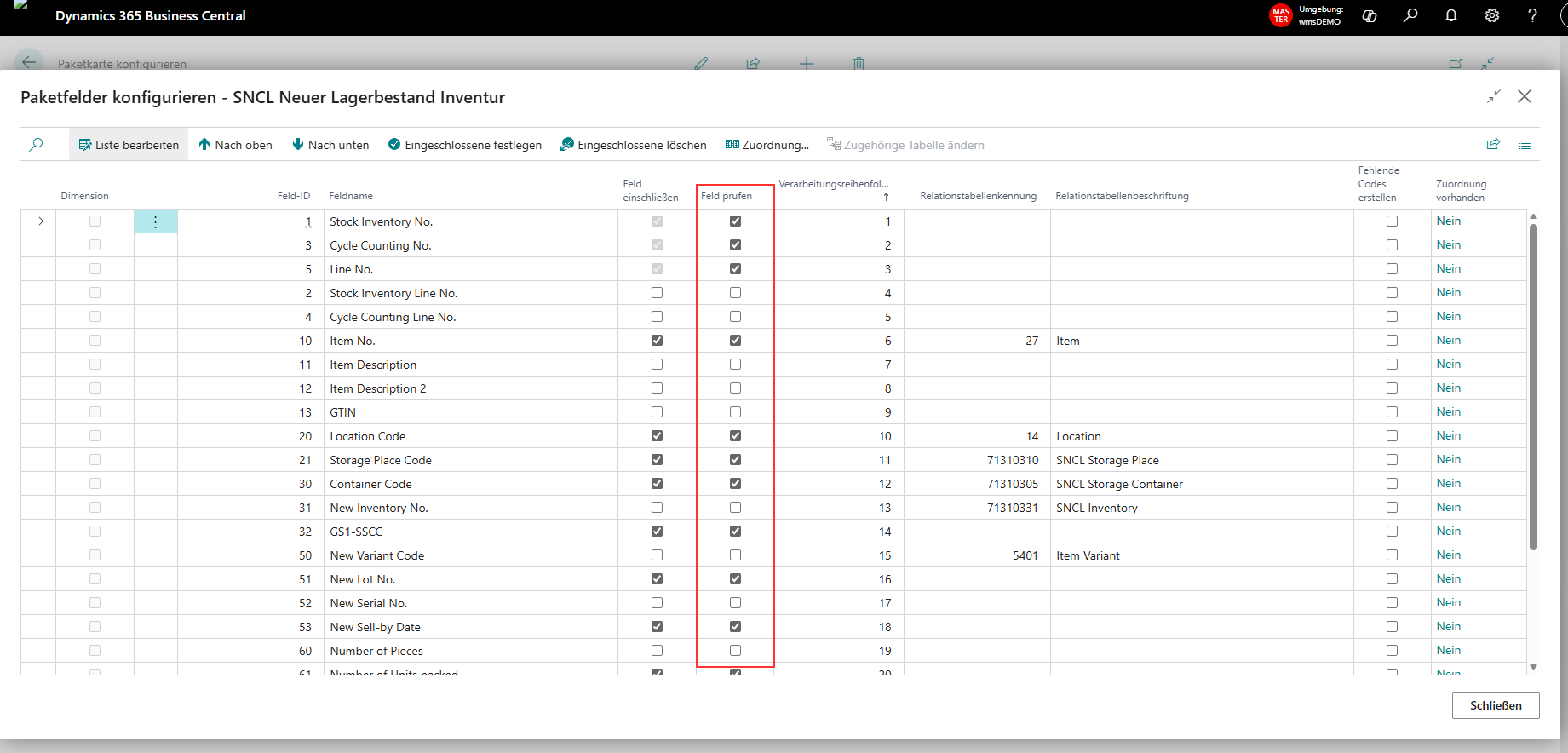This screenshot has height=753, width=1568.
Task: Open row options for Stock Inventory No.
Action: (155, 221)
